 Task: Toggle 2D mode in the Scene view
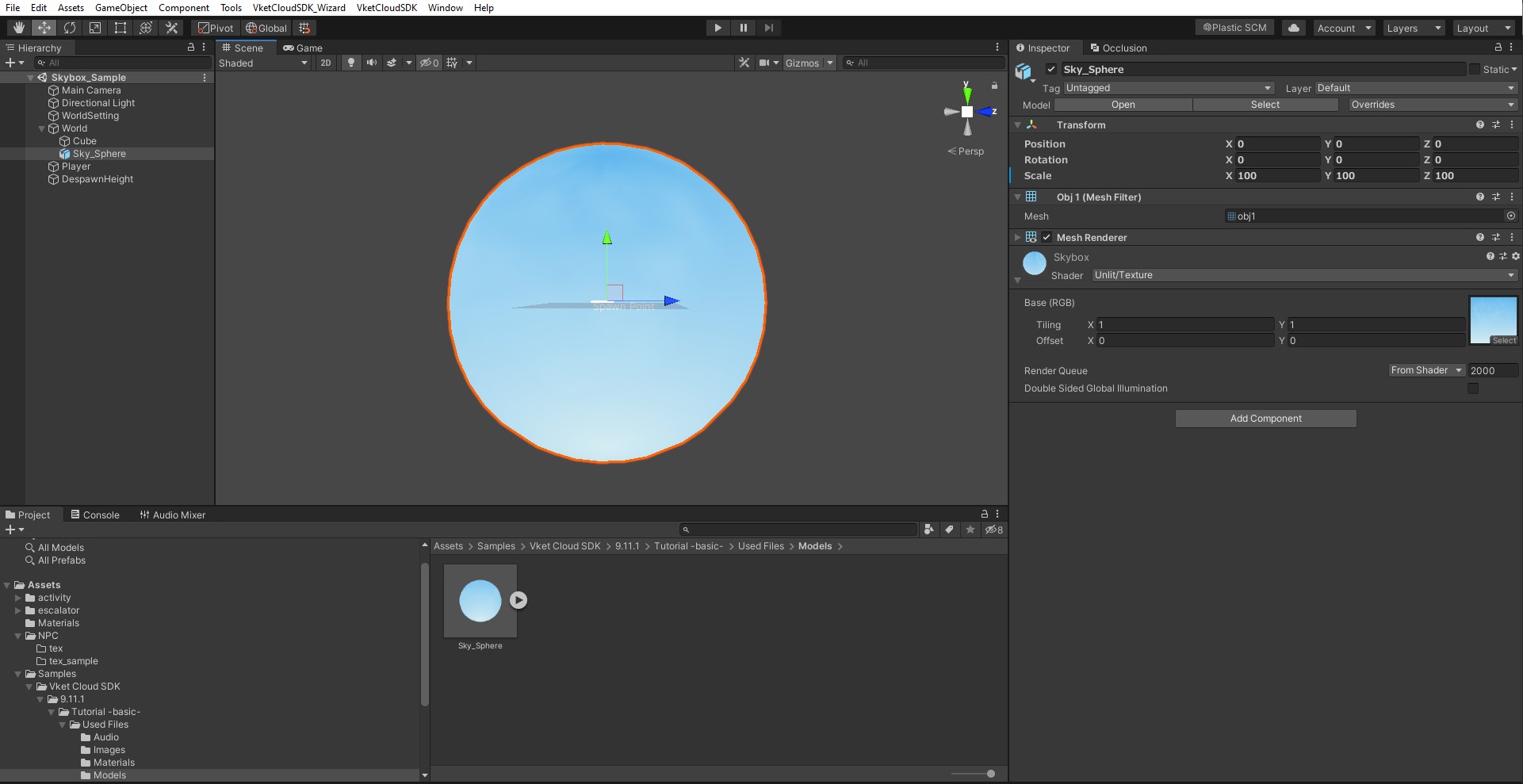pos(325,63)
